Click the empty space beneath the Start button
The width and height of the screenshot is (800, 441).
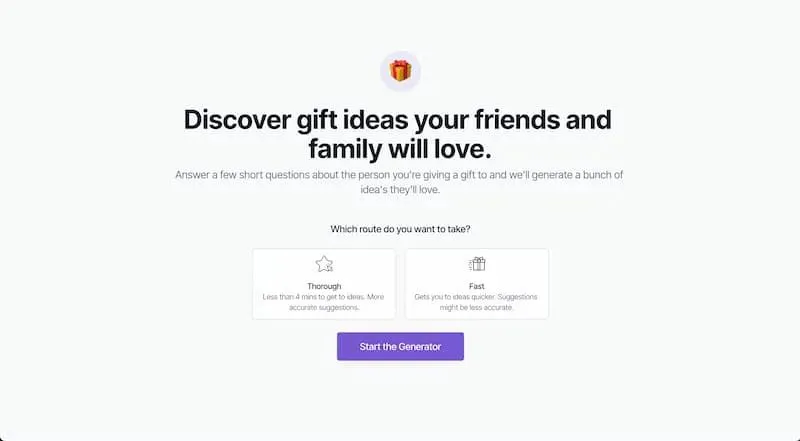[401, 398]
